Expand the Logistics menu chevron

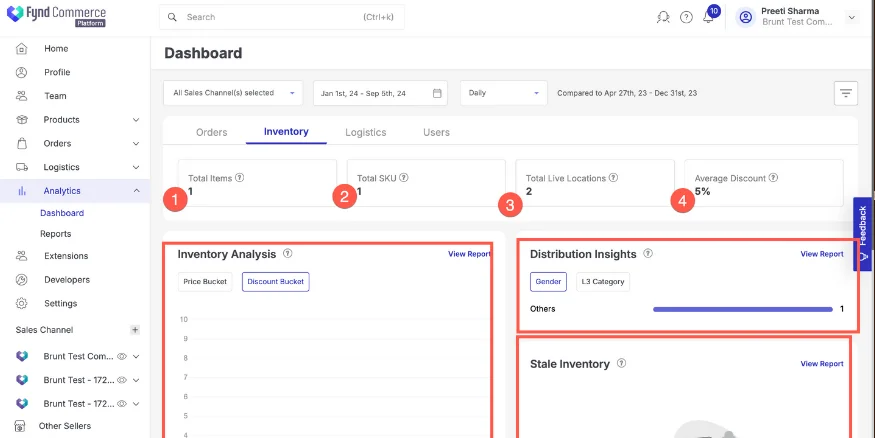click(x=136, y=167)
